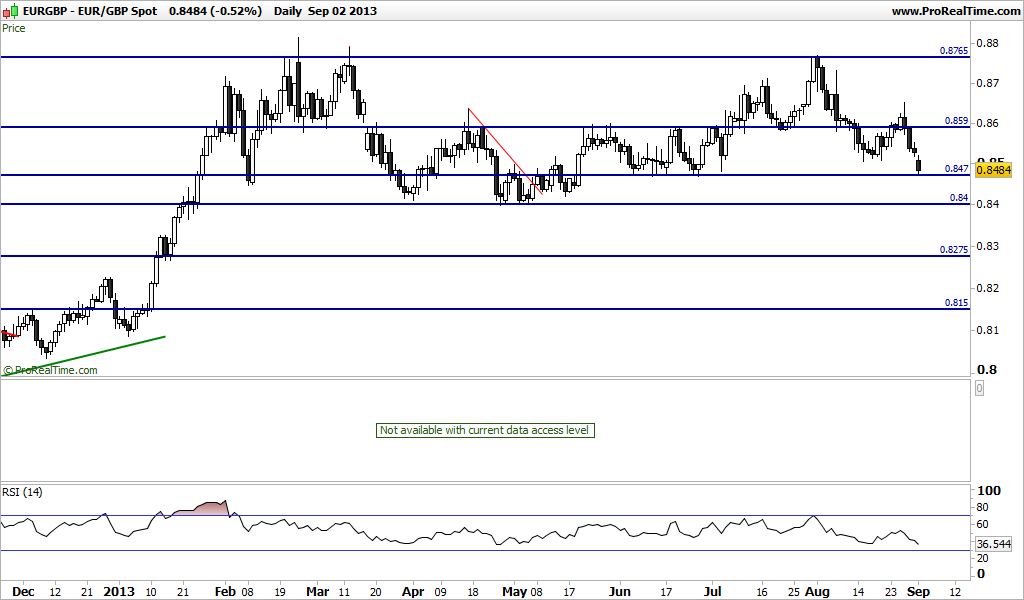Click the 0 value box in middle panel
Screen dimensions: 1024x600
tap(979, 388)
